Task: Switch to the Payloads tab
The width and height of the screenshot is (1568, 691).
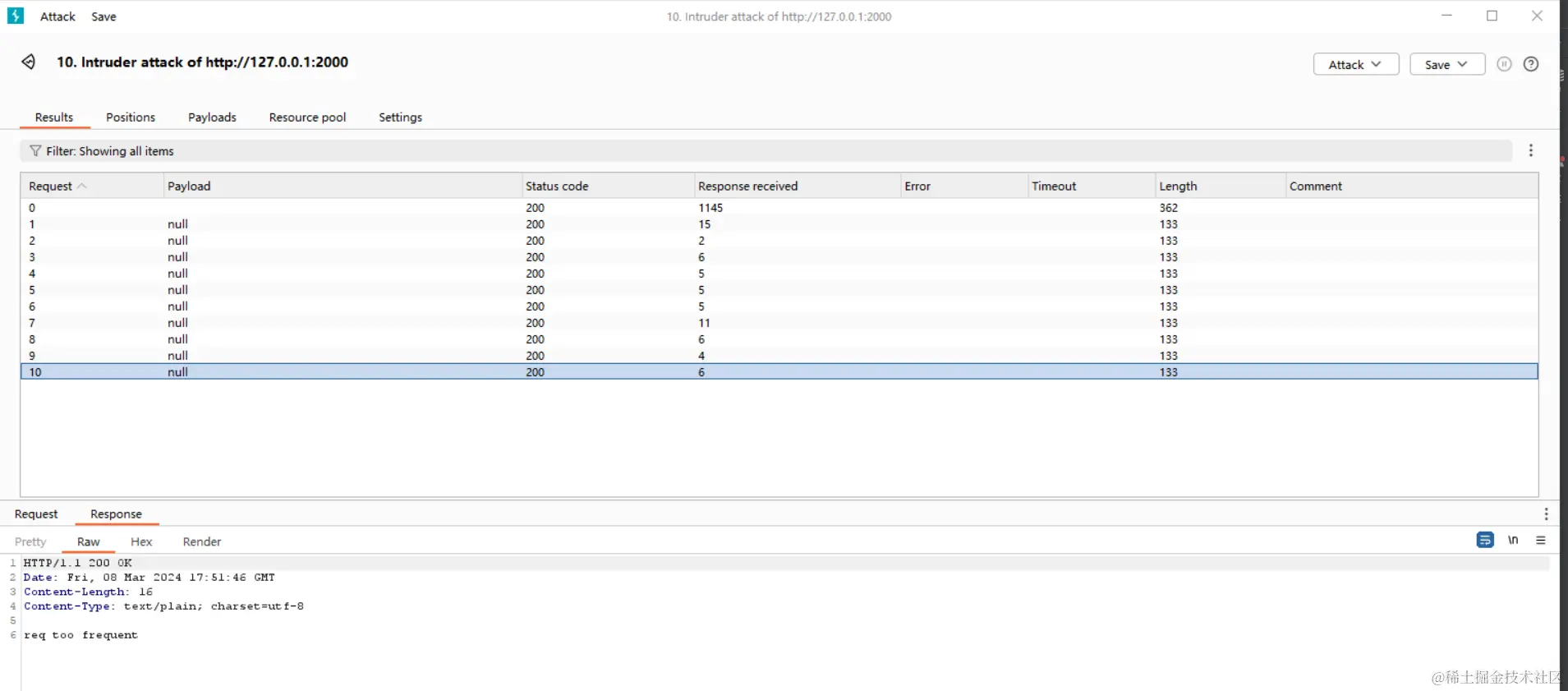Action: pyautogui.click(x=212, y=117)
